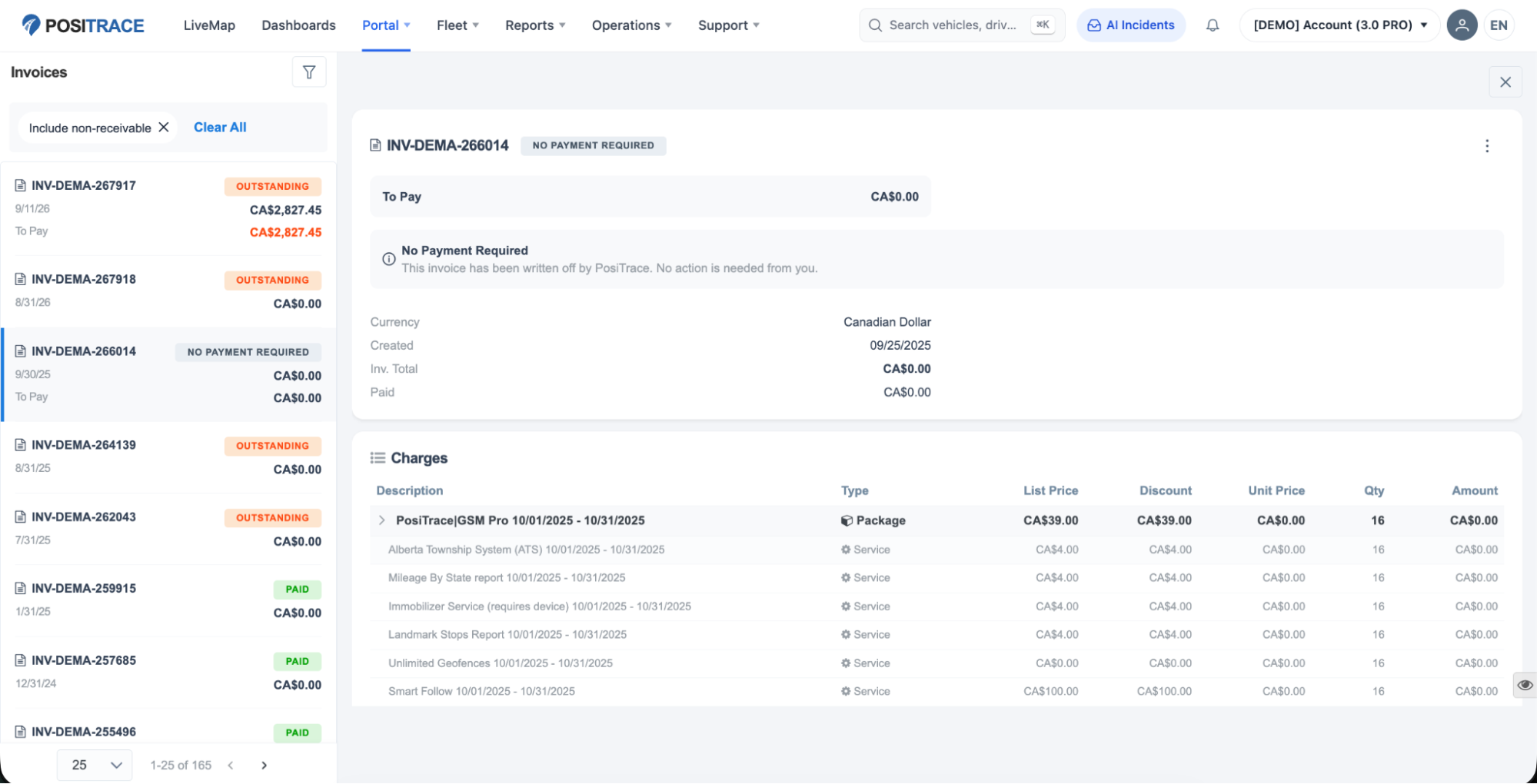Click the Alberta Township System (ATS) charge row
1537x784 pixels.
coord(937,550)
